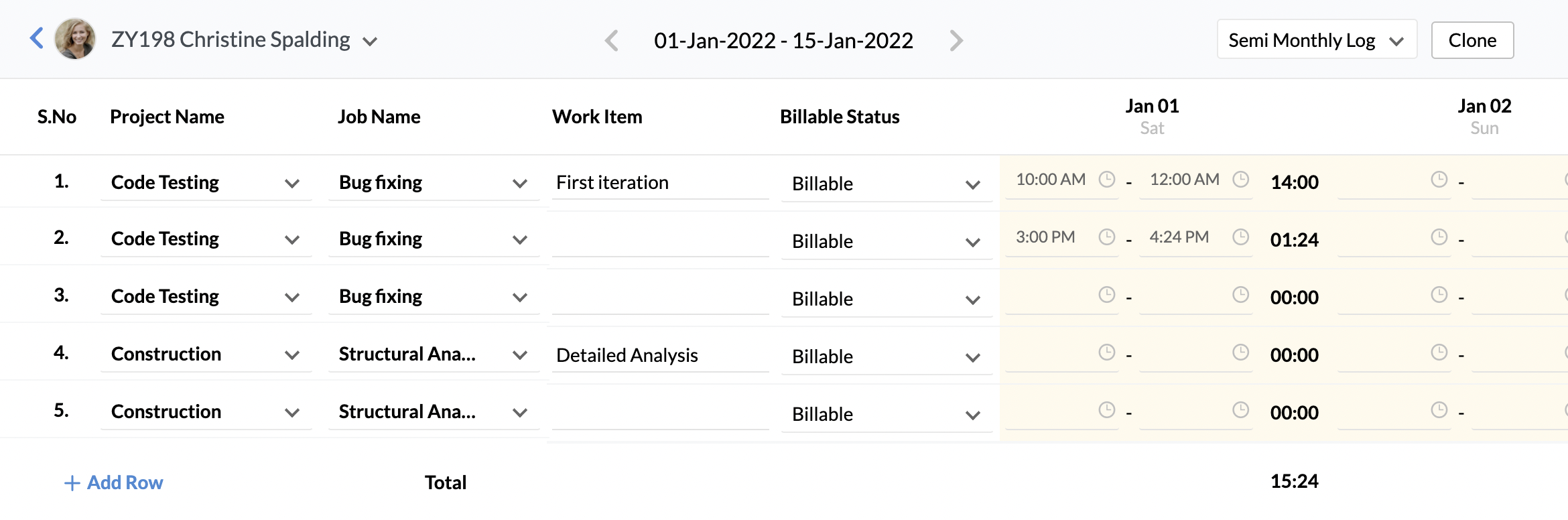This screenshot has width=1568, height=520.
Task: Click the First iteration work item field
Action: click(659, 182)
